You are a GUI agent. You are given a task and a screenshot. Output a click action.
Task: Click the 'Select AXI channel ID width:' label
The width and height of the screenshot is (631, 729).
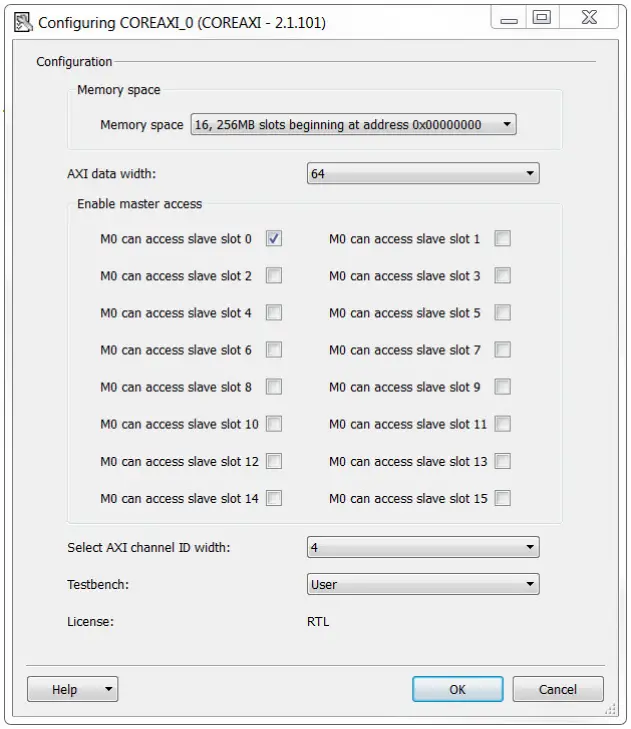149,548
